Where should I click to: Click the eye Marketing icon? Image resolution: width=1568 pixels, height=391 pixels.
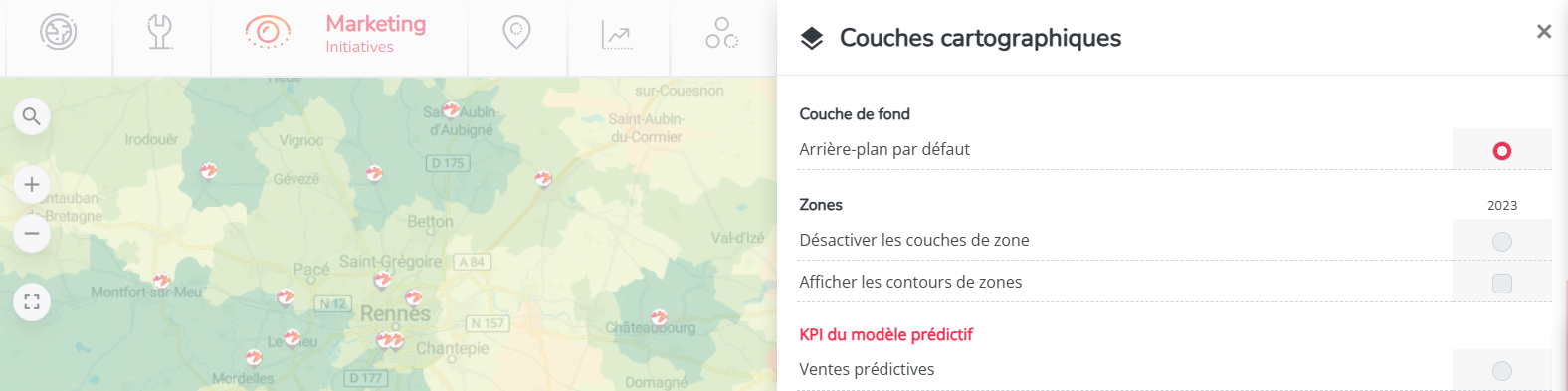(x=268, y=32)
